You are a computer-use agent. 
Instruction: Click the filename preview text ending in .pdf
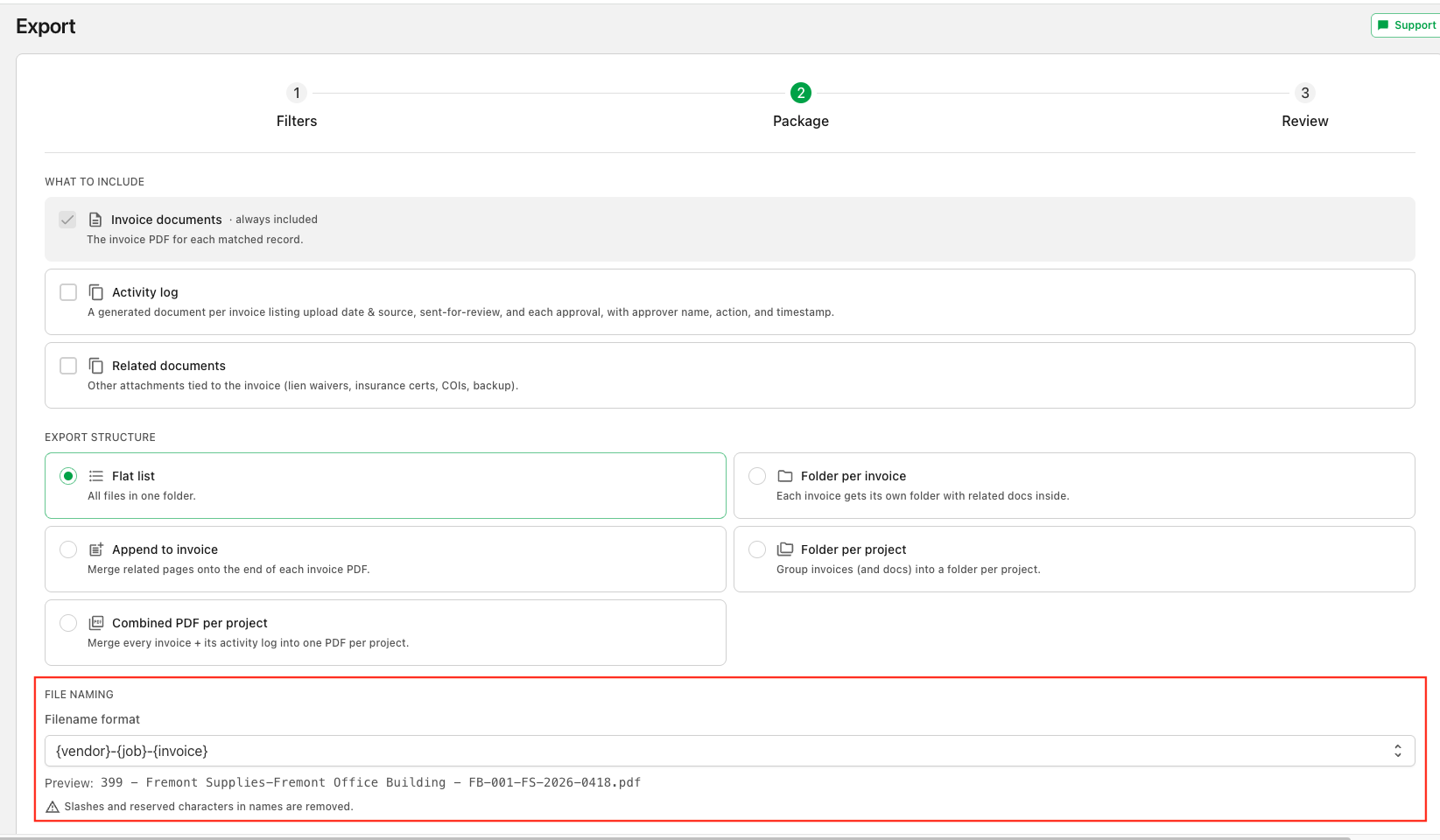(370, 782)
